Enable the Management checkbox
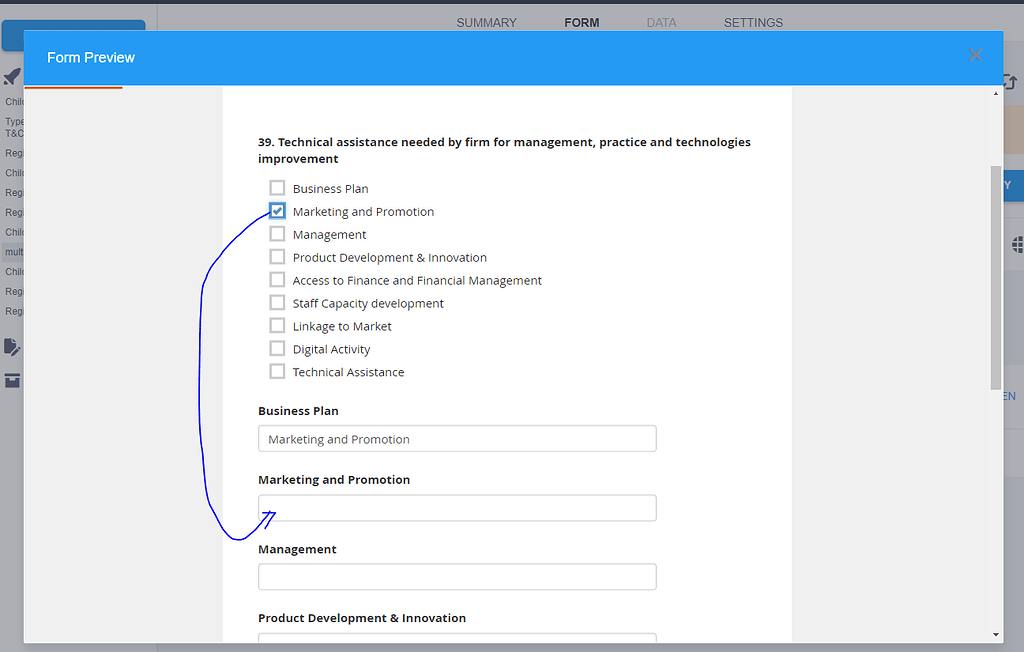 (x=276, y=233)
